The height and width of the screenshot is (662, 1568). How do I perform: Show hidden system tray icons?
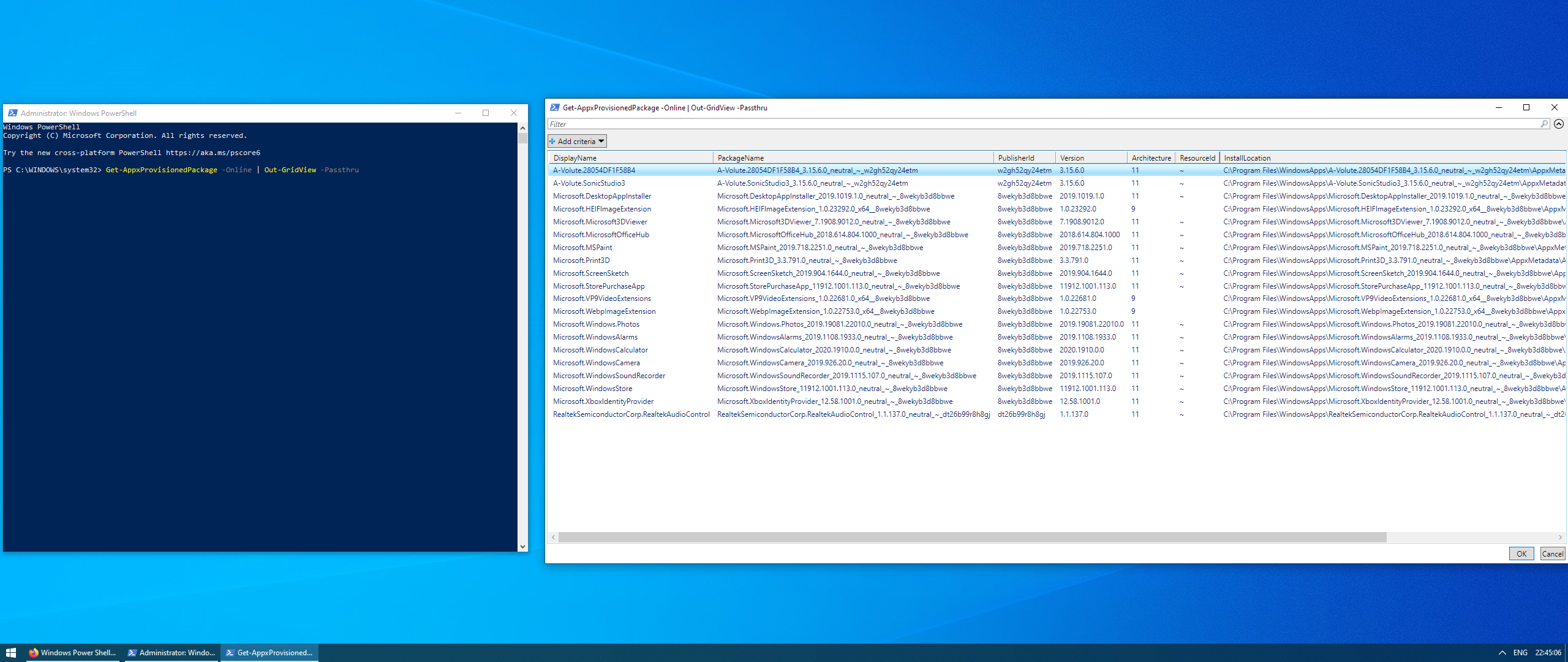tap(1502, 653)
